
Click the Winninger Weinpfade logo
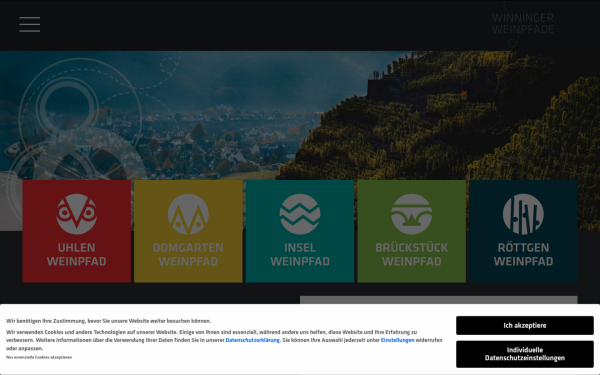pyautogui.click(x=522, y=24)
